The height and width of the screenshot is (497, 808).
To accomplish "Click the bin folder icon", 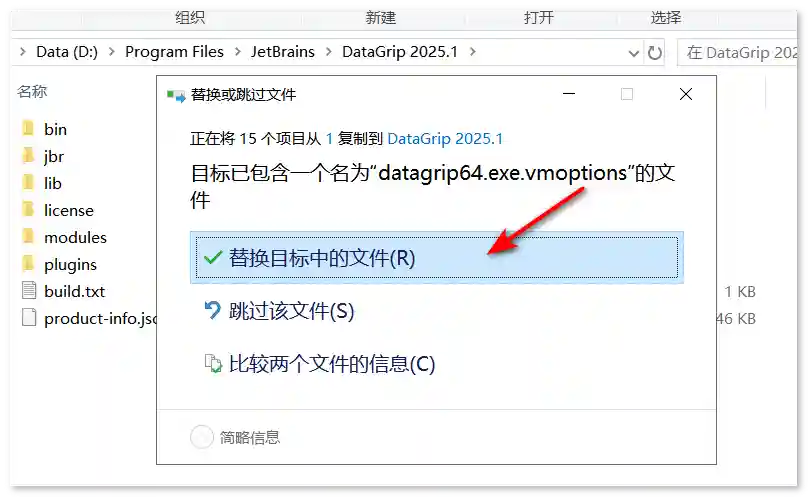I will coord(29,128).
